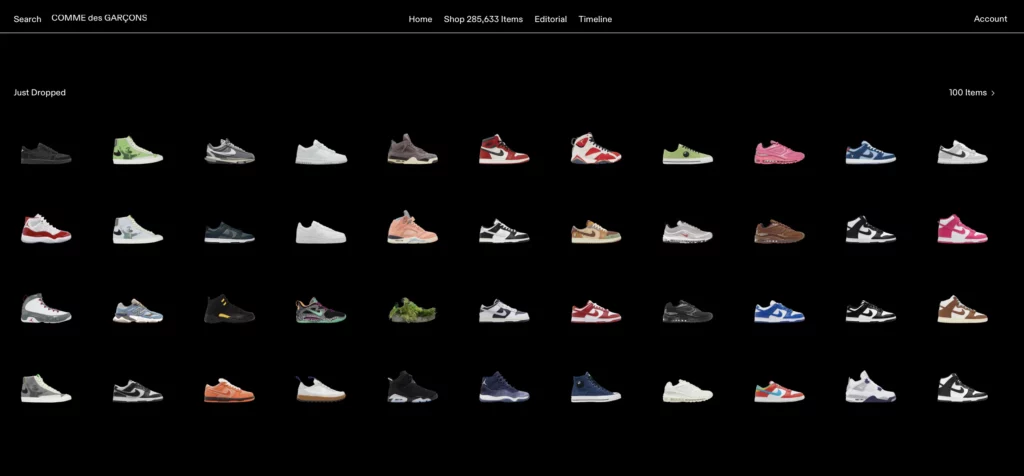Open the silver Air Max 97 sneaker
This screenshot has width=1024, height=476.
(688, 232)
